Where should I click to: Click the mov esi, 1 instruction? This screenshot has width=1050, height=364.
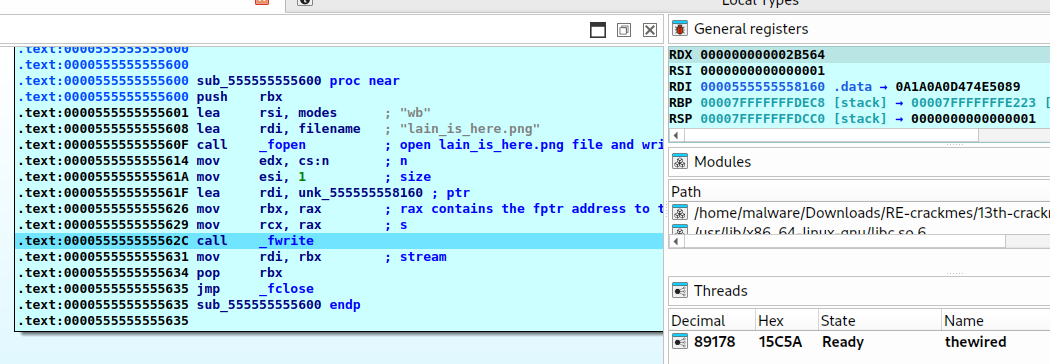251,177
